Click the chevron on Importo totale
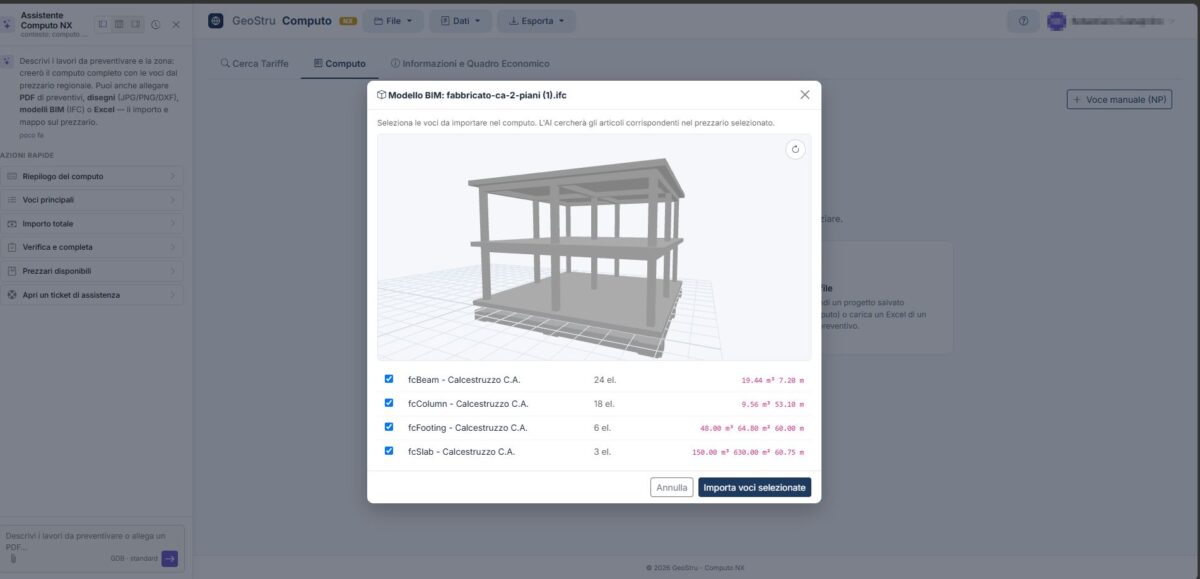The width and height of the screenshot is (1200, 579). (173, 224)
